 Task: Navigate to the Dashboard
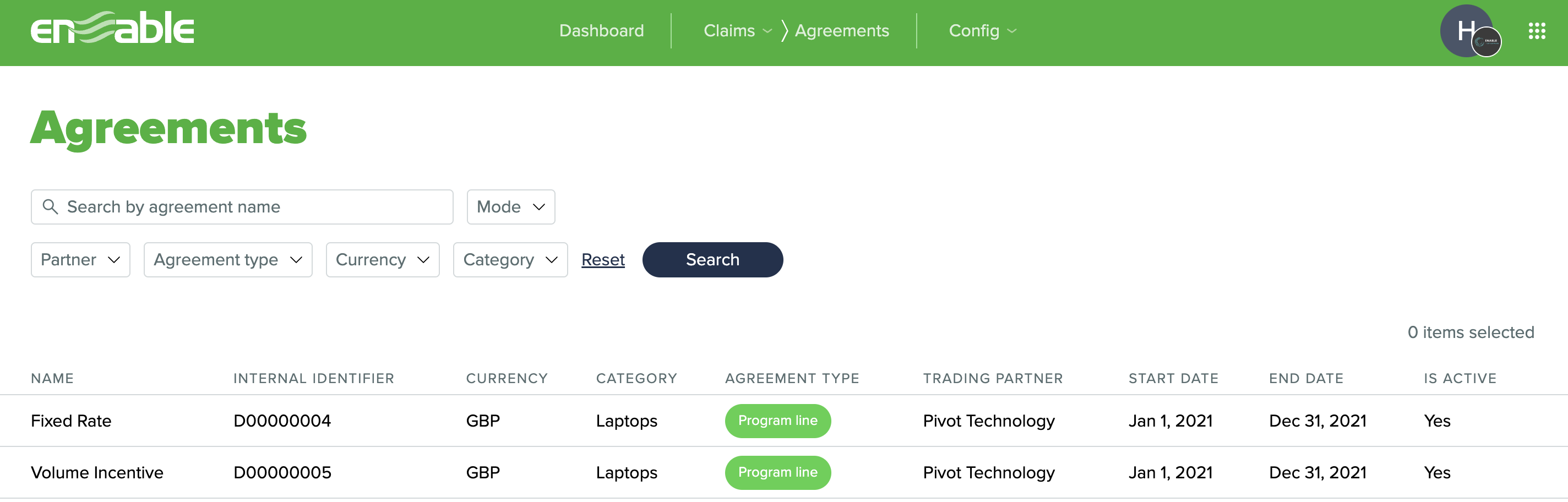tap(601, 30)
